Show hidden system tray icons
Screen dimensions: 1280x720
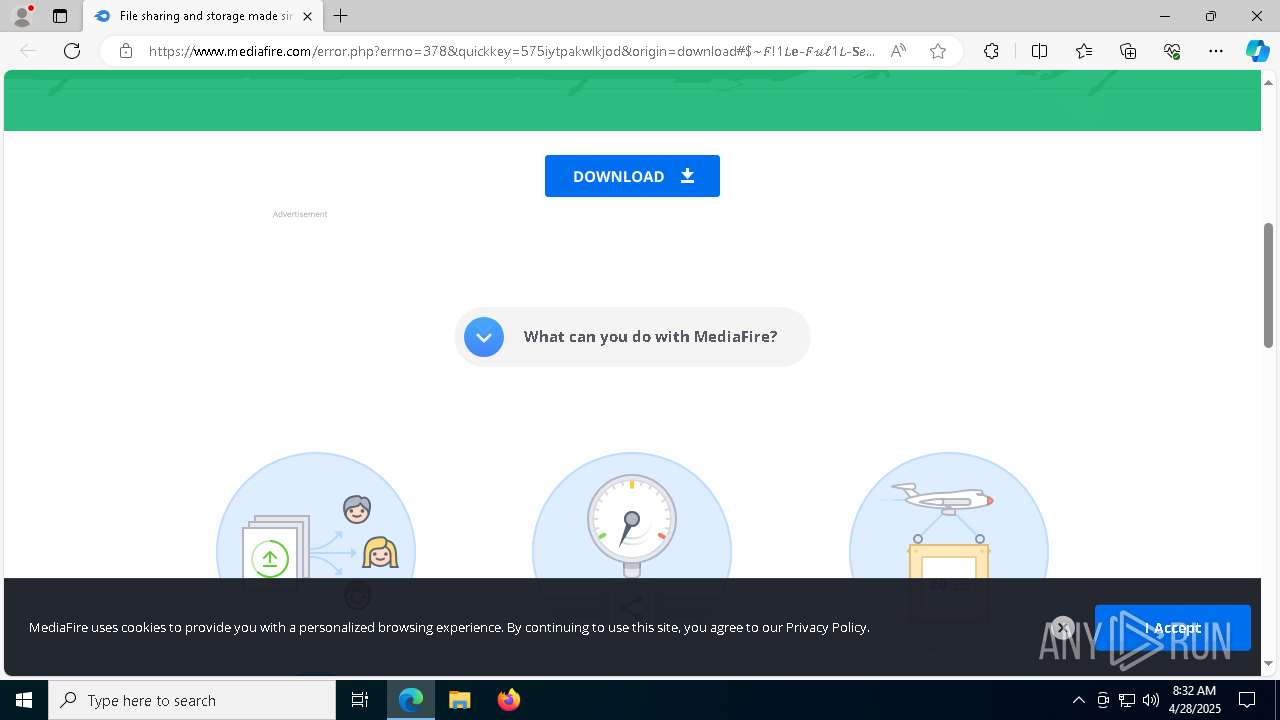(1078, 700)
